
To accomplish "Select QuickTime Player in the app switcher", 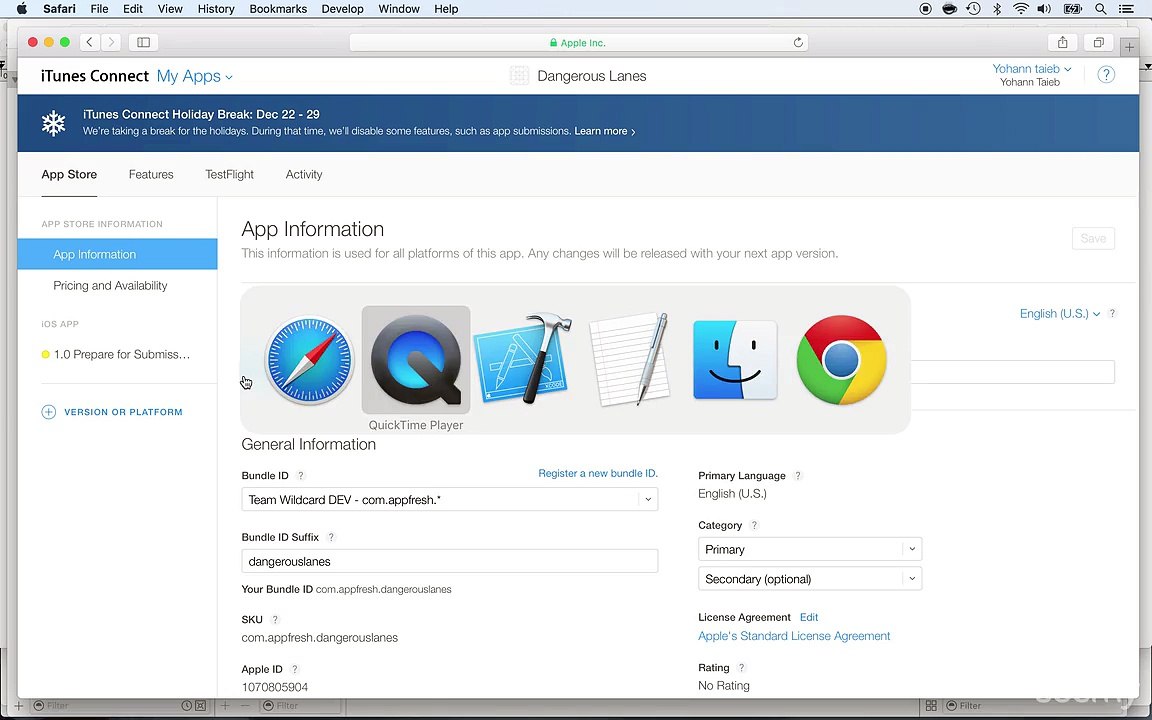I will (x=416, y=360).
